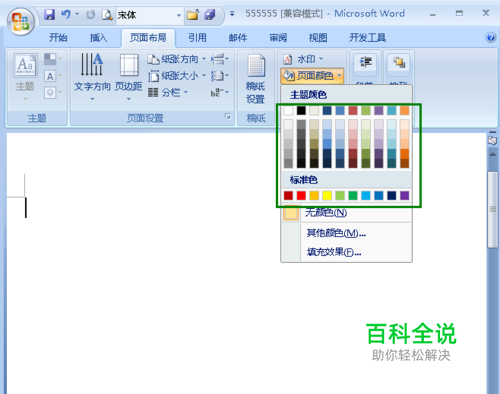Switch to the 插入 tab
The height and width of the screenshot is (394, 500).
(98, 38)
